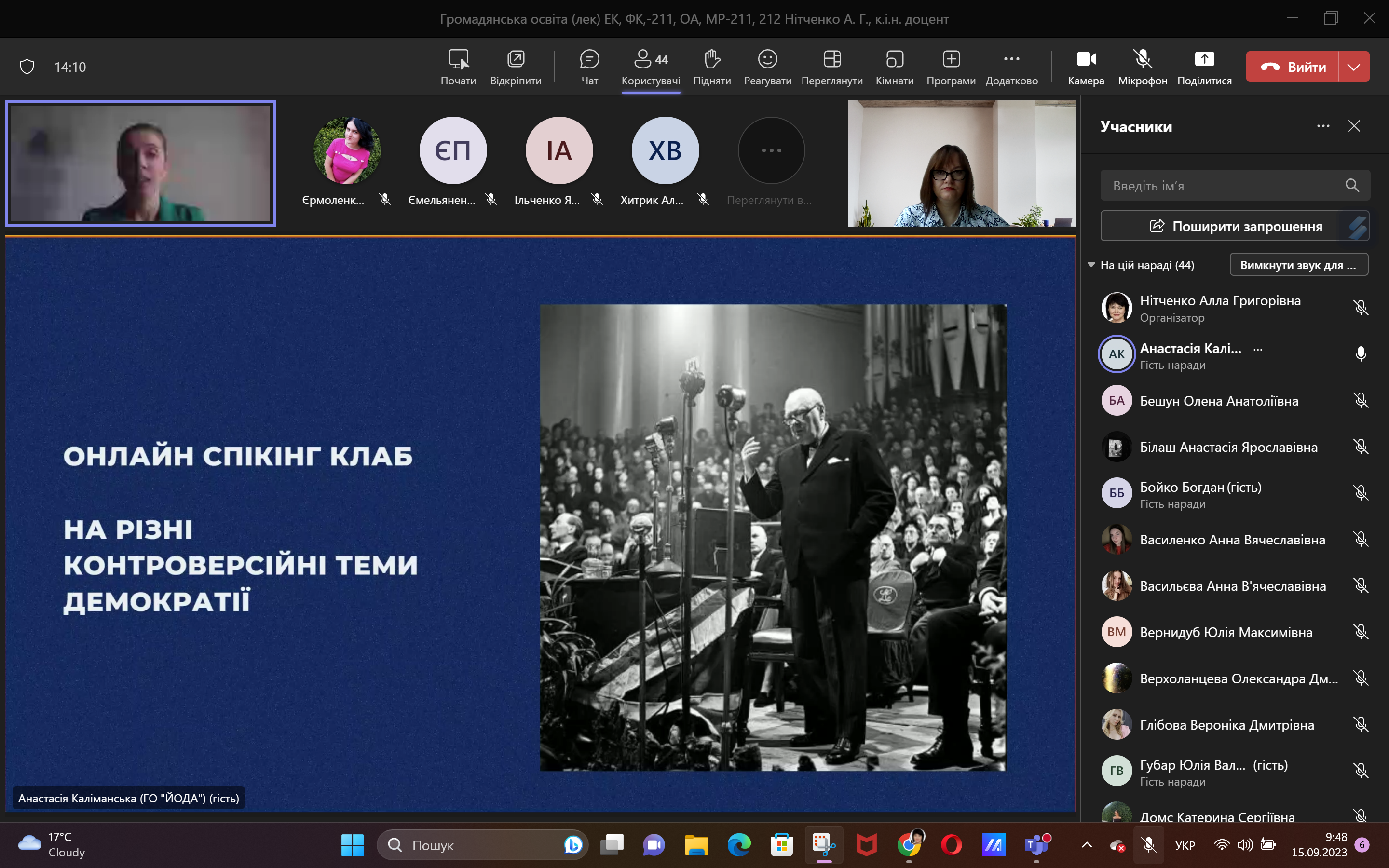The height and width of the screenshot is (868, 1389).
Task: Collapse the 'На цій нараді (44)' list
Action: coord(1091,265)
